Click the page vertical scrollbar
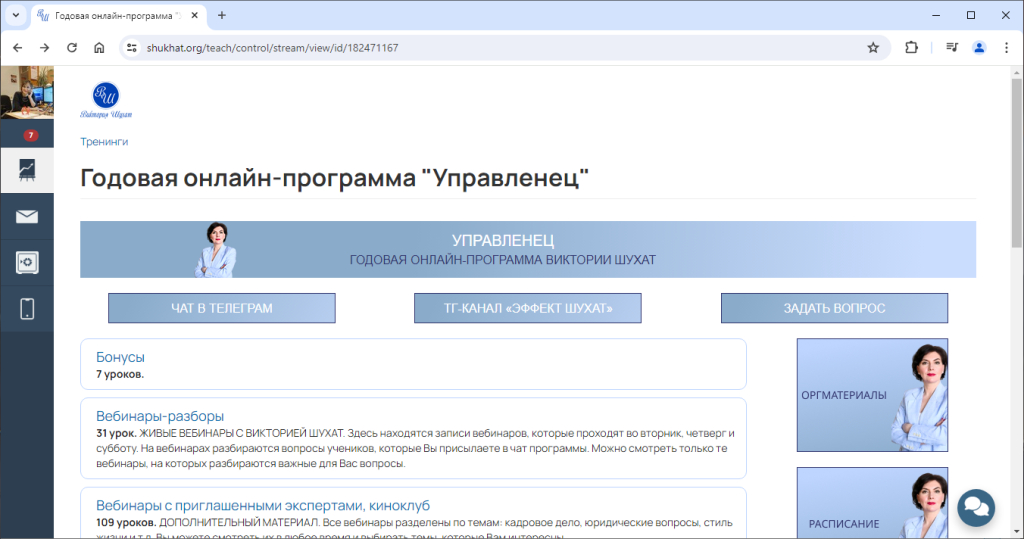 pyautogui.click(x=1017, y=163)
